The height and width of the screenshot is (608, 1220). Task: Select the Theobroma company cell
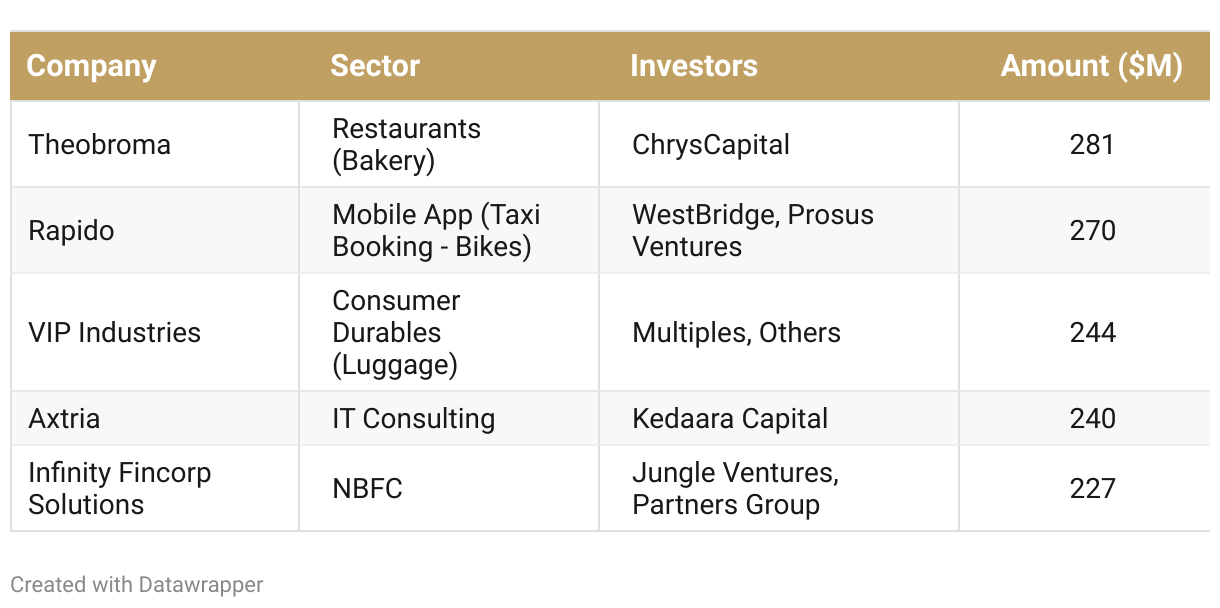(100, 145)
